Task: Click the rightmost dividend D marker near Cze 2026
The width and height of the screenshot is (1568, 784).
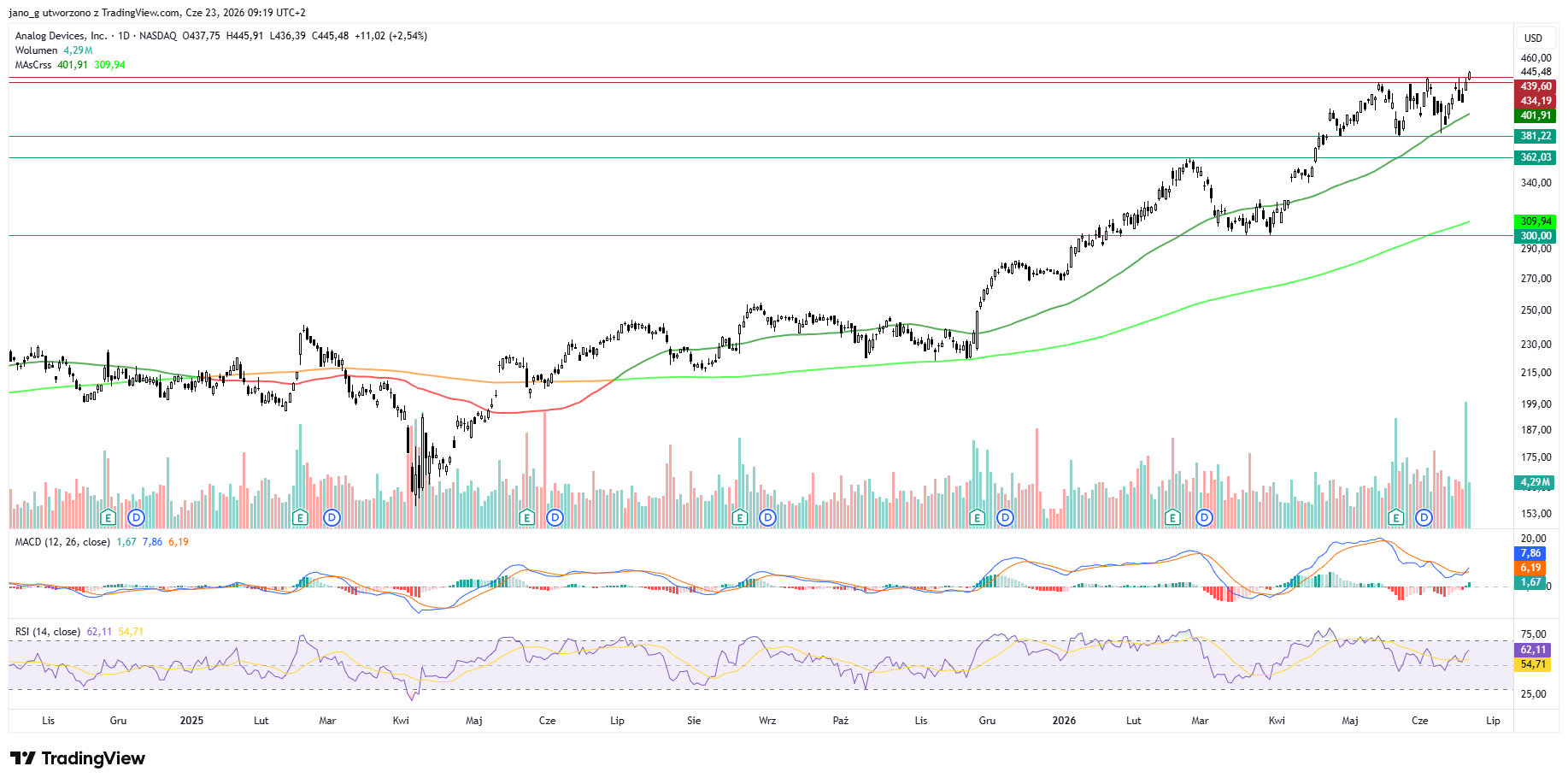Action: [1424, 517]
